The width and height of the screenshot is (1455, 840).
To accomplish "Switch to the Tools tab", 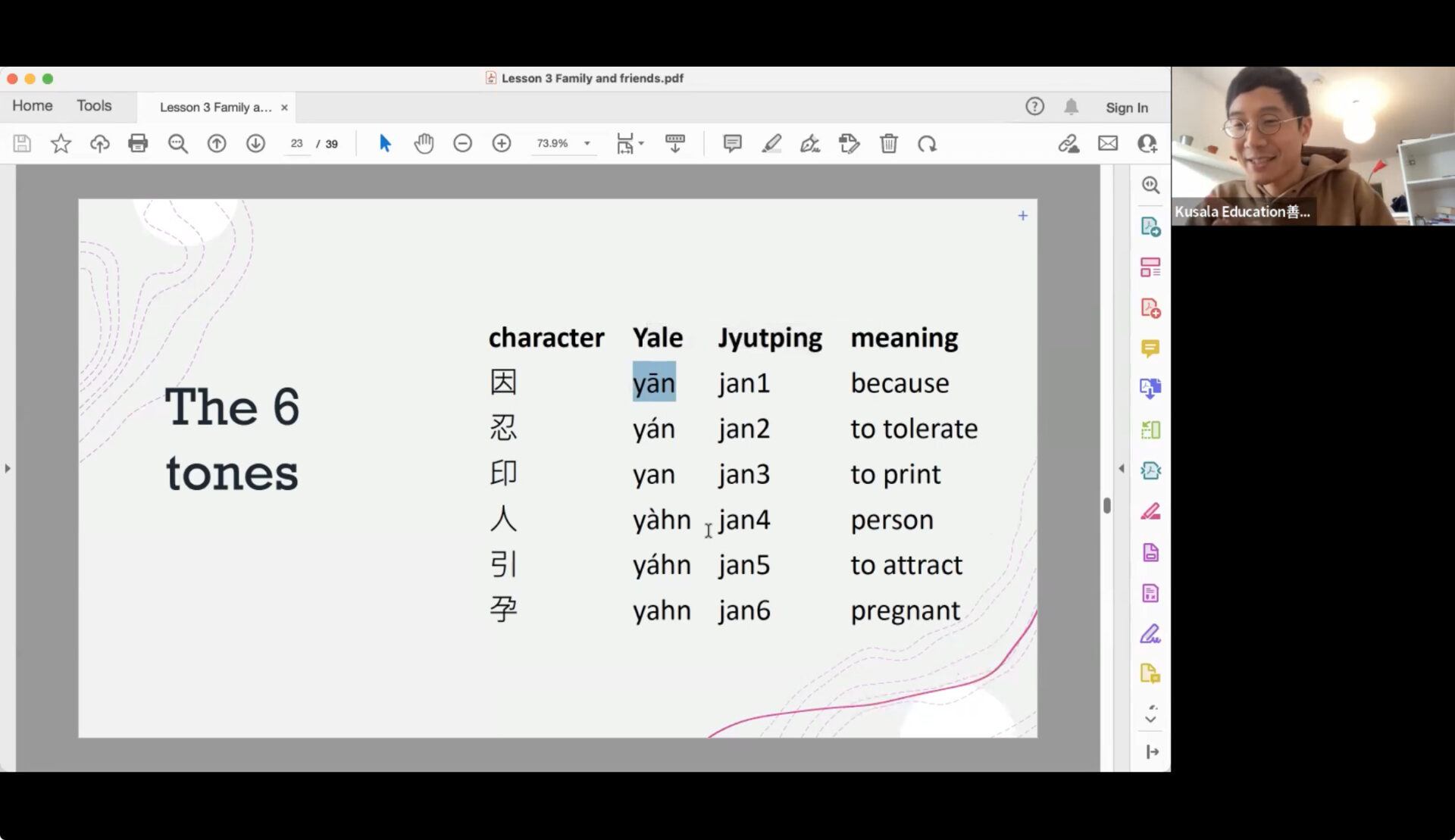I will (94, 106).
